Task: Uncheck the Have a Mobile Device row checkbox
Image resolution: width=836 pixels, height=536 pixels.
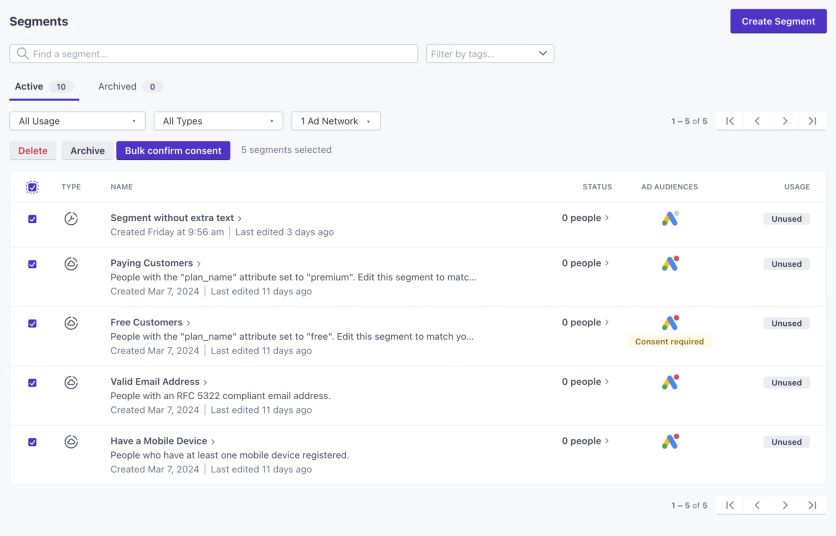Action: (33, 442)
